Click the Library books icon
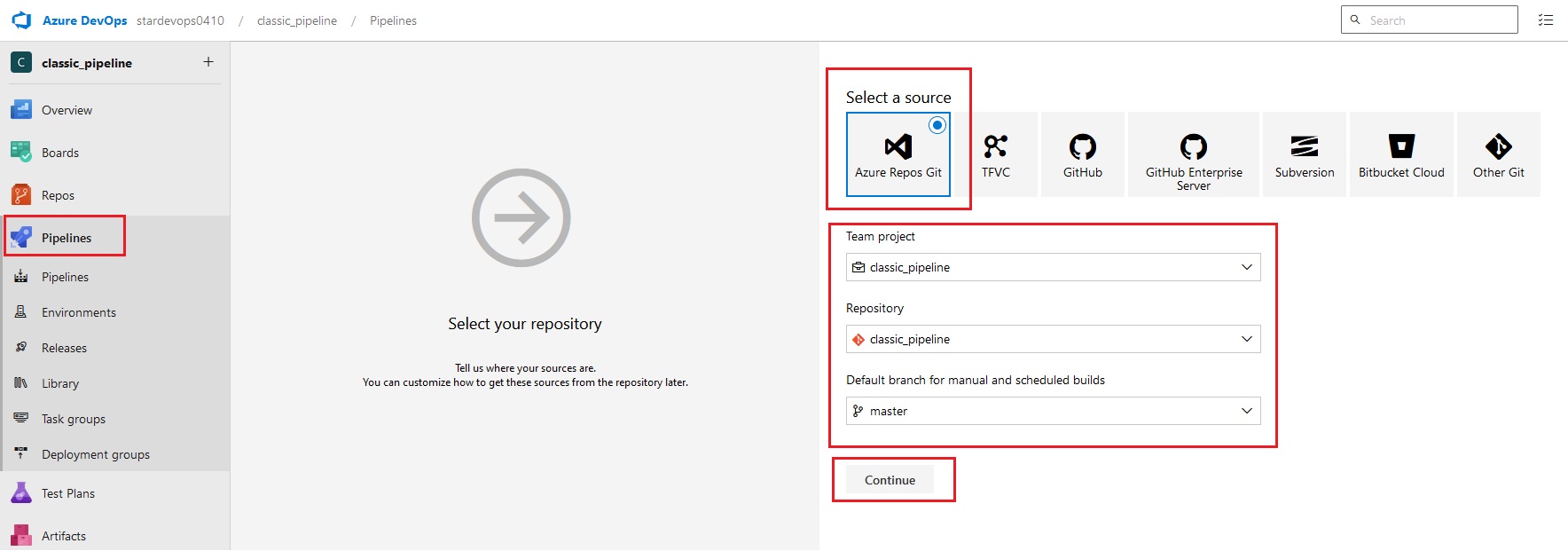The height and width of the screenshot is (551, 1568). pyautogui.click(x=21, y=383)
